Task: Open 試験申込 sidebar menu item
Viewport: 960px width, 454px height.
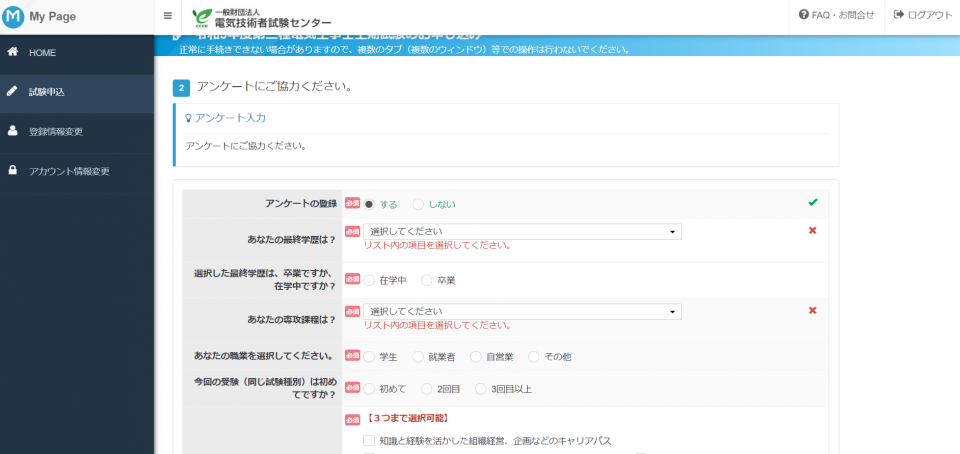Action: [x=46, y=92]
